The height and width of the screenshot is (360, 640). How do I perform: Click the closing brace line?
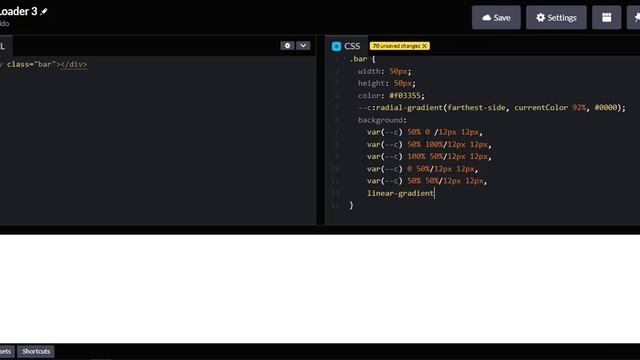click(x=351, y=205)
